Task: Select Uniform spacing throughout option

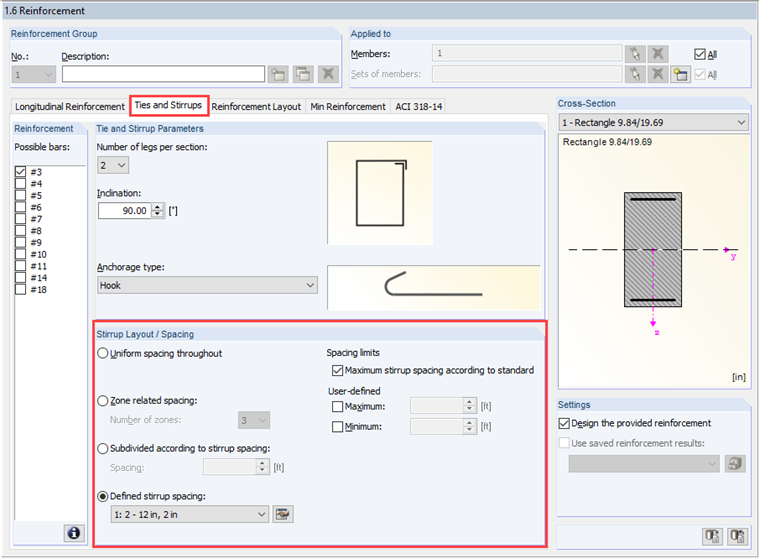Action: (x=103, y=353)
